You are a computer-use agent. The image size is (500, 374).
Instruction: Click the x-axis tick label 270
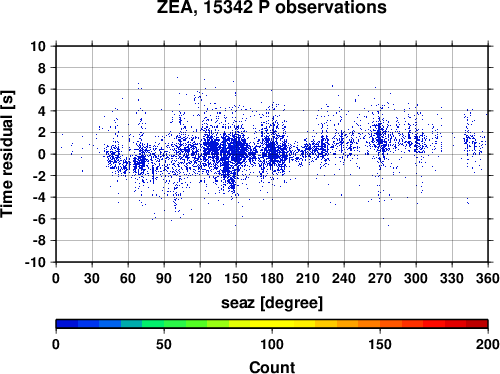[380, 278]
